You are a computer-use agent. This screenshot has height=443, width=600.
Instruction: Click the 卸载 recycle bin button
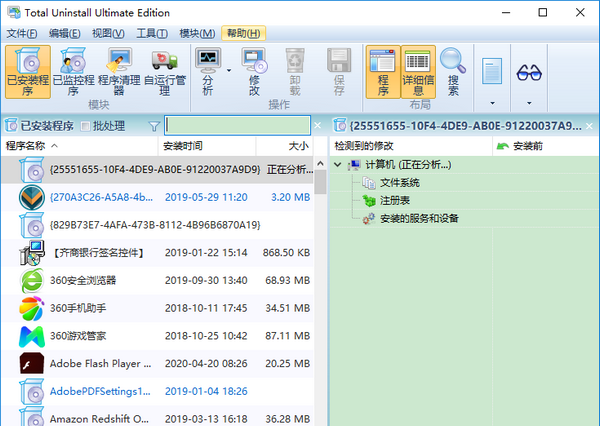coord(295,72)
